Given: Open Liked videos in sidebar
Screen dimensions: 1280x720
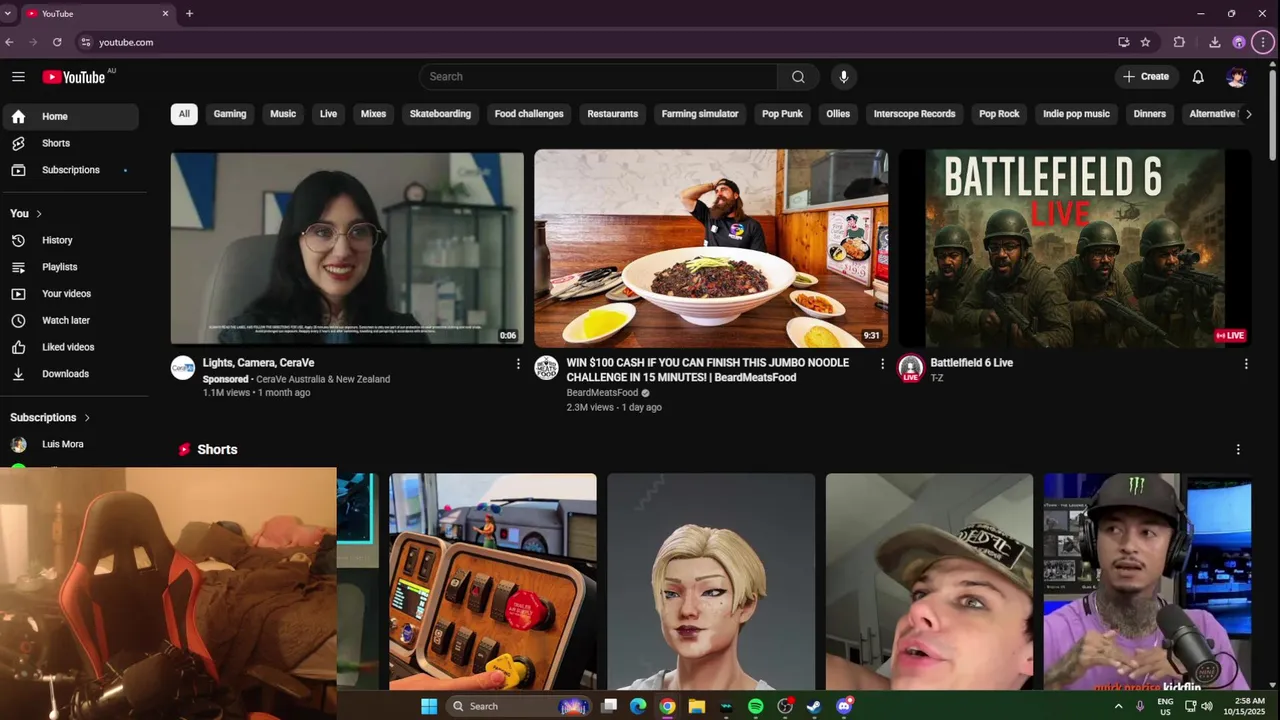Looking at the screenshot, I should coord(70,347).
